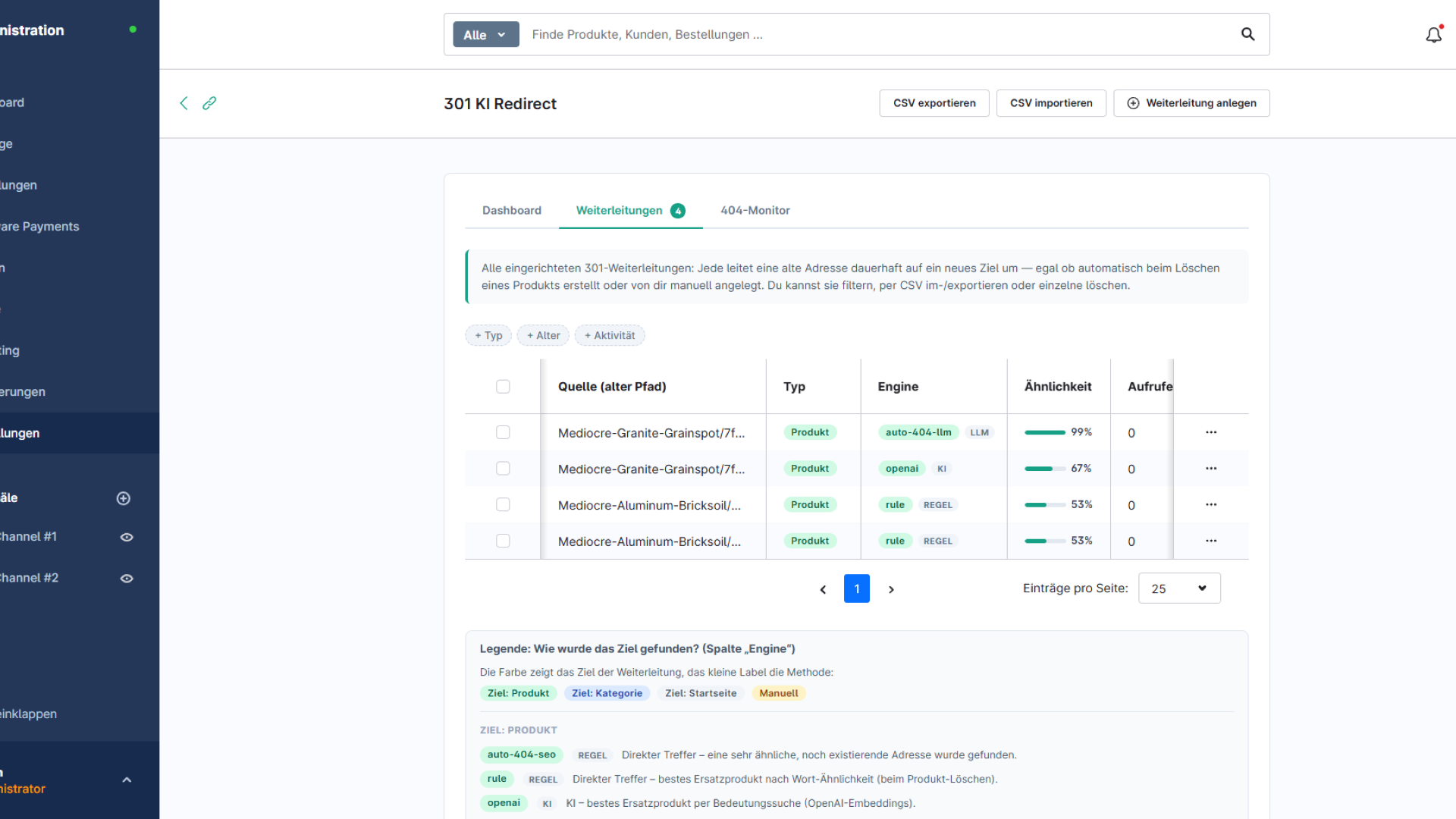Add the Aktivität filter

610,335
